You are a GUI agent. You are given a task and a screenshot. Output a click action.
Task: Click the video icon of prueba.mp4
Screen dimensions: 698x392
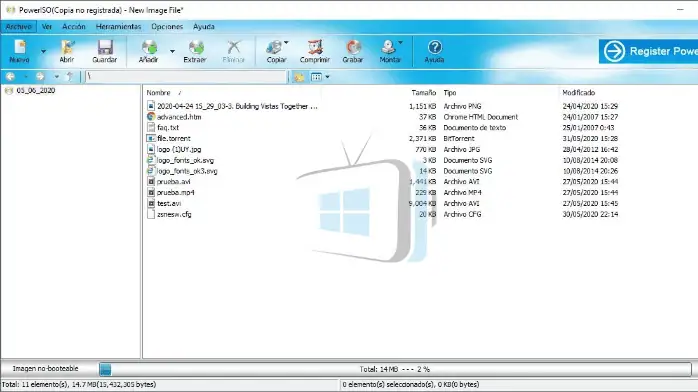tap(151, 193)
